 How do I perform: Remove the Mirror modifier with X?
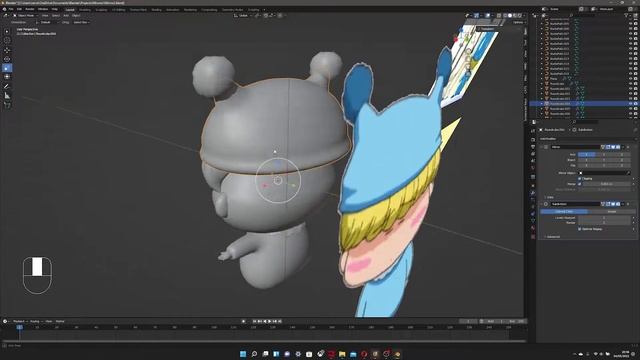pyautogui.click(x=628, y=147)
